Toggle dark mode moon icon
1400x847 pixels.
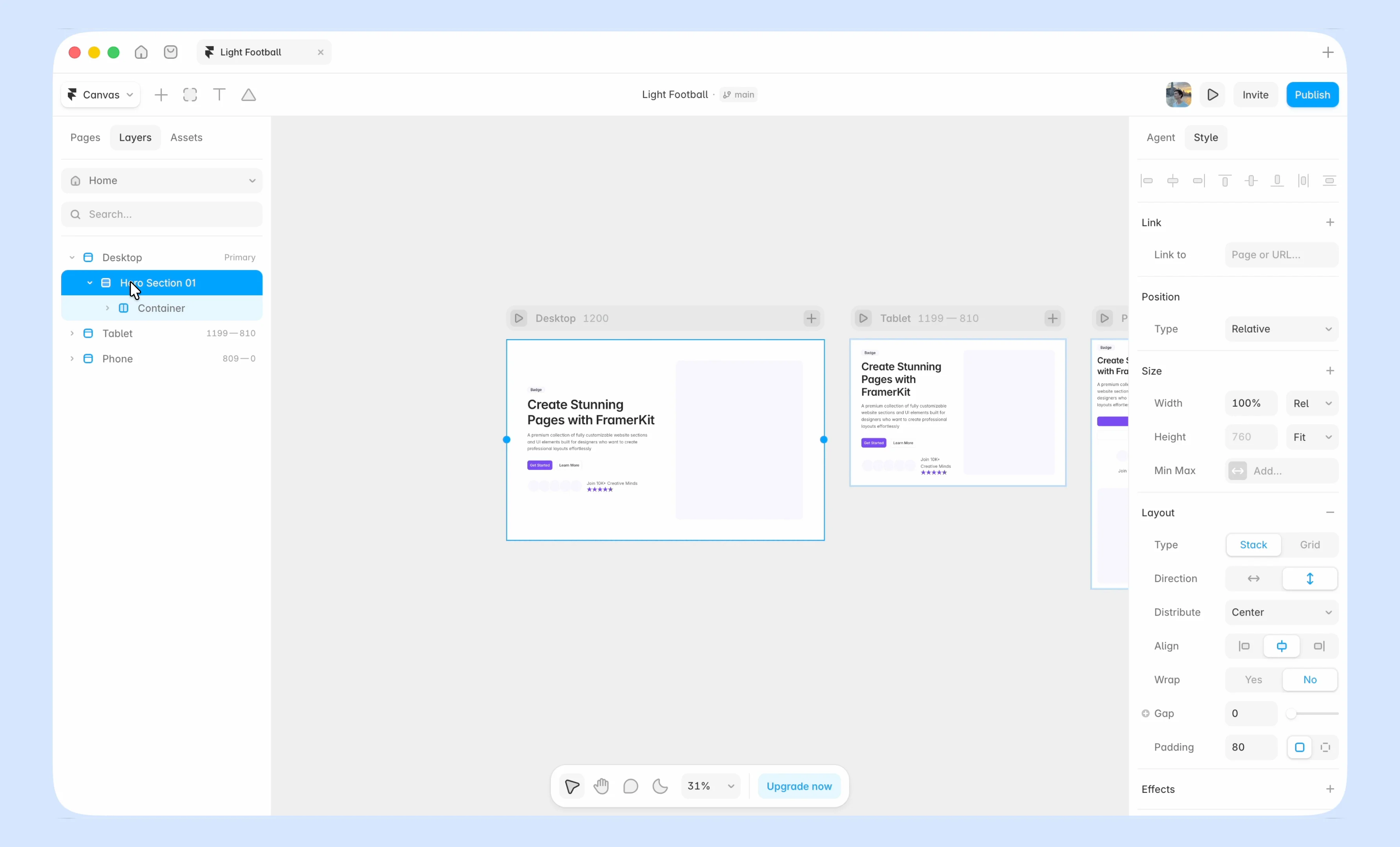point(660,786)
